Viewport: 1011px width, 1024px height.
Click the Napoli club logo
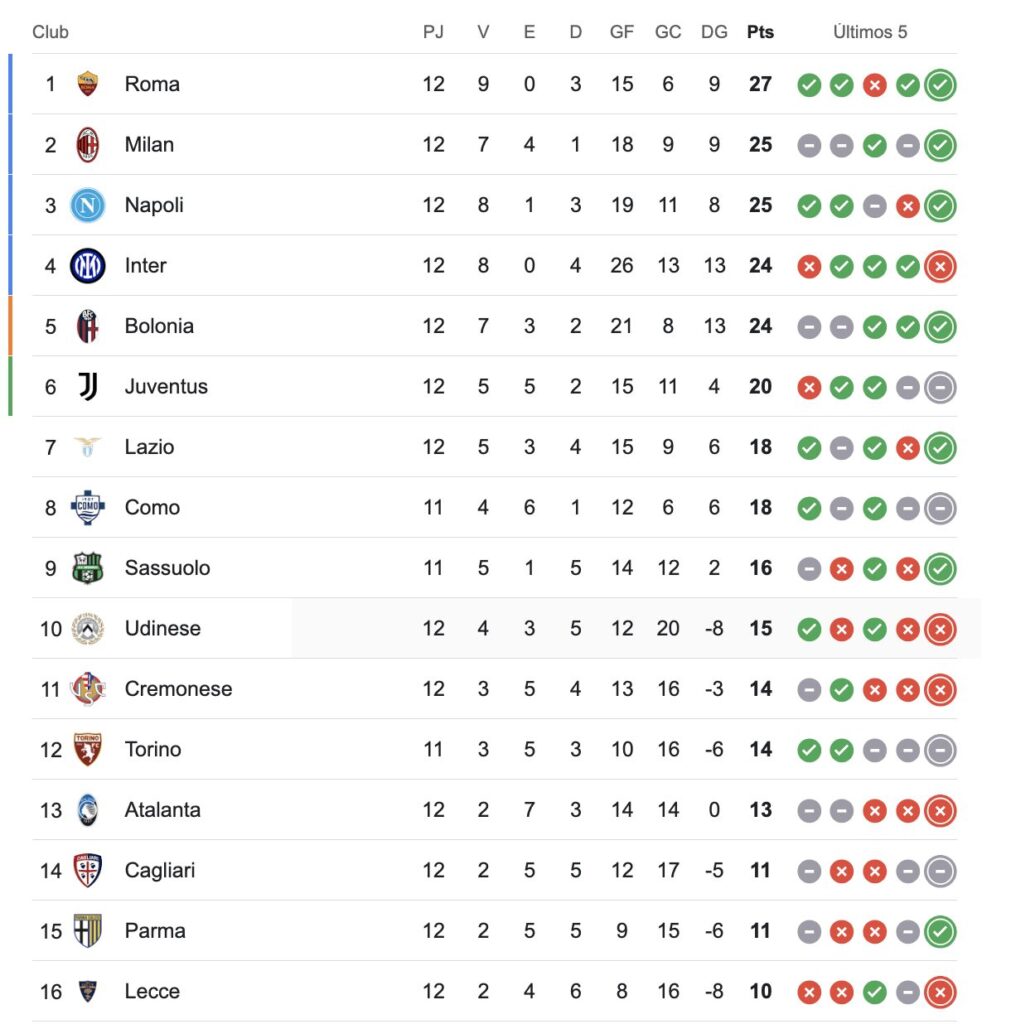(x=88, y=205)
